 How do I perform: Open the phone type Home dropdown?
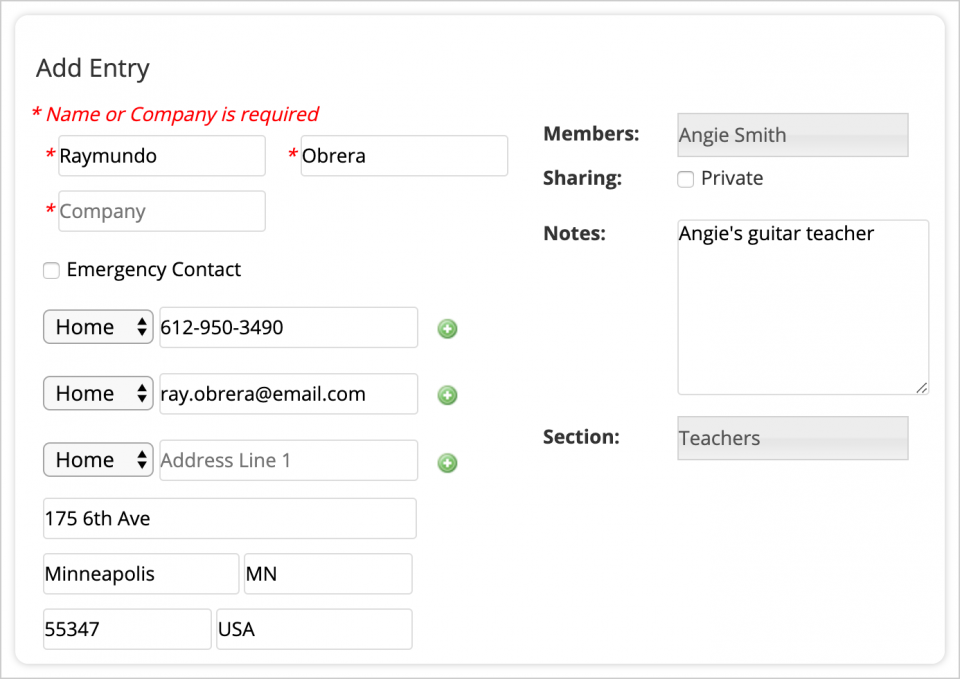pyautogui.click(x=98, y=327)
